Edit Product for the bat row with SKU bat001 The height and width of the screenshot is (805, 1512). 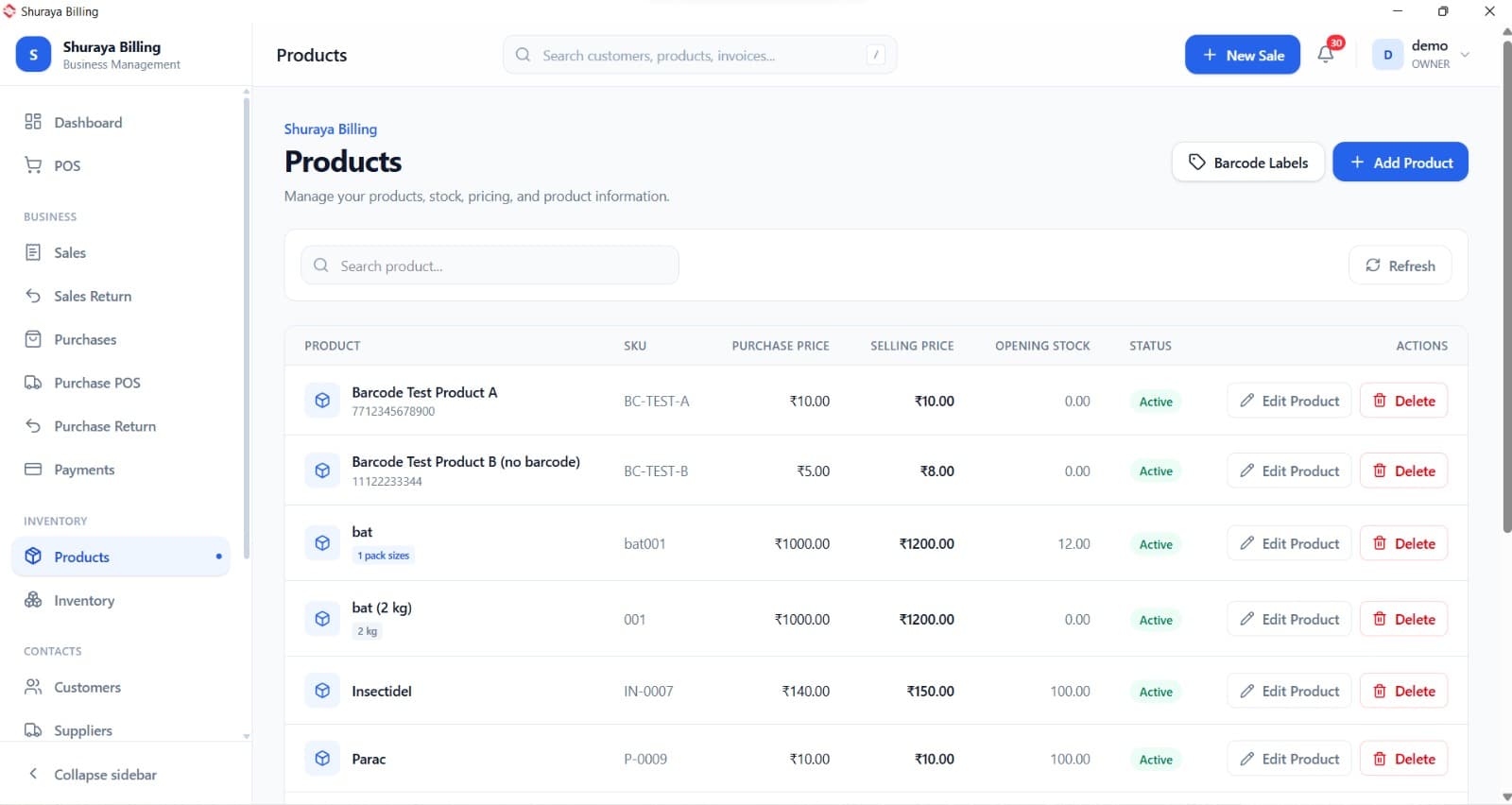[x=1289, y=543]
